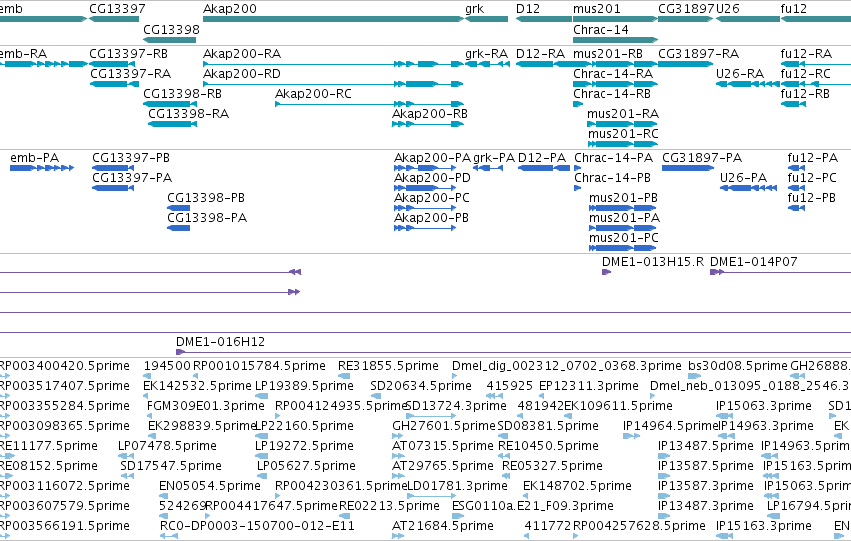The image size is (851, 541).
Task: Click EST label FGM309E01.3prime
Action: [206, 406]
